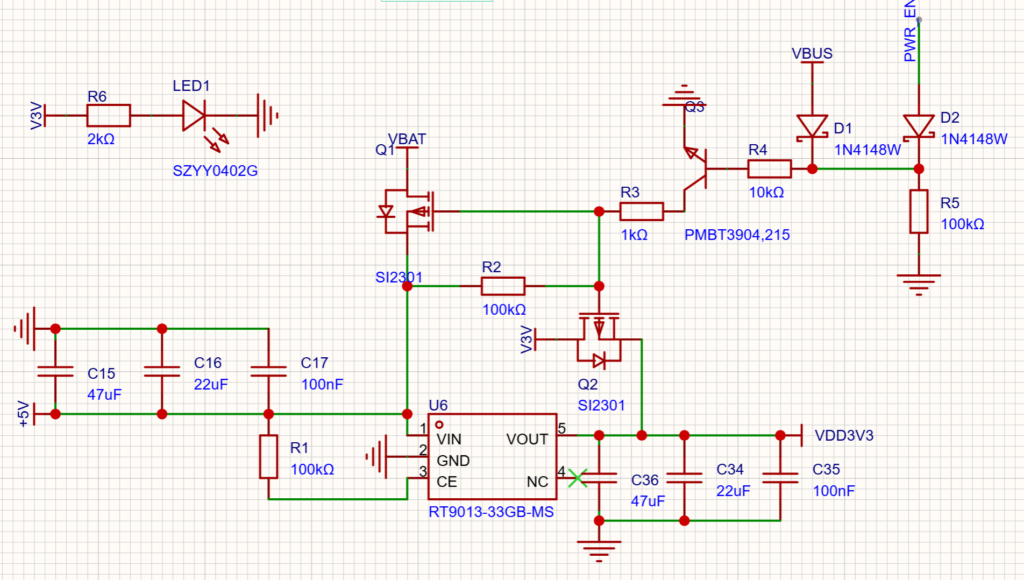The width and height of the screenshot is (1024, 580).
Task: Select the U6 regulator IC body
Action: coord(493,457)
